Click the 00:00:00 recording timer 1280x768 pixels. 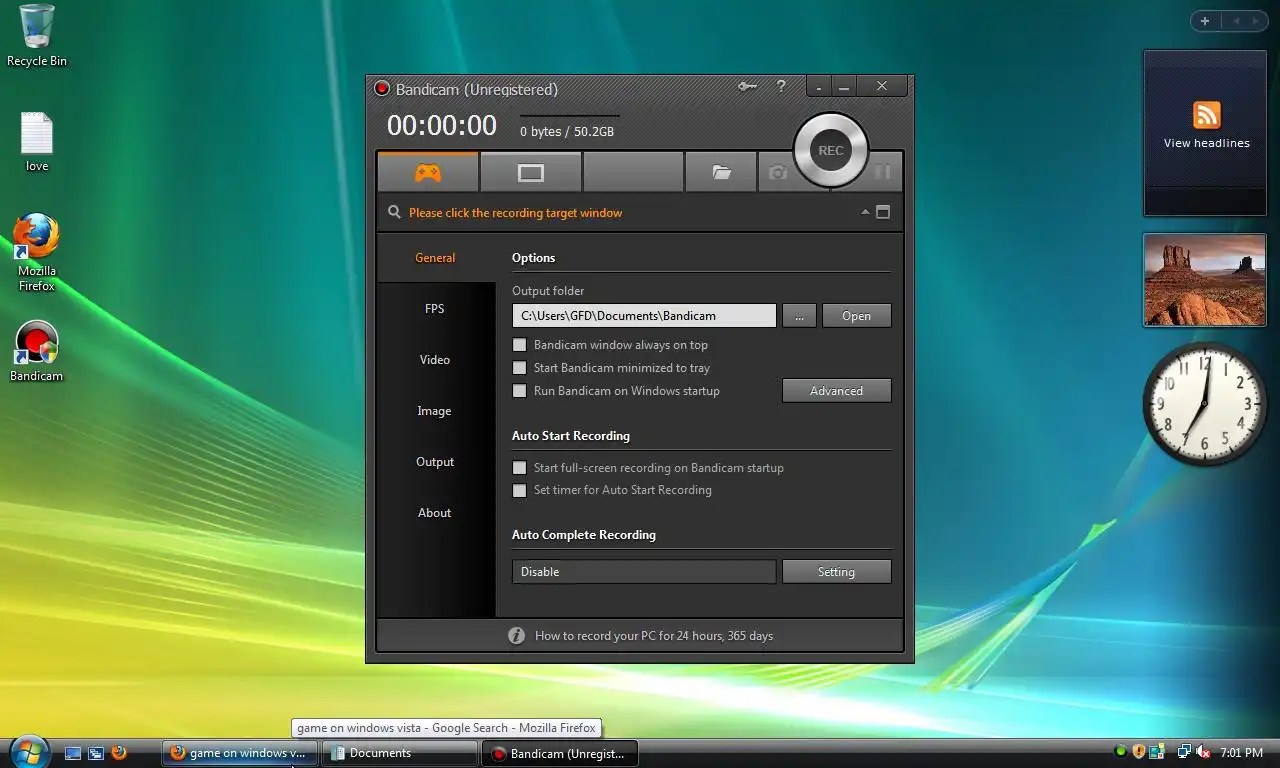[442, 125]
